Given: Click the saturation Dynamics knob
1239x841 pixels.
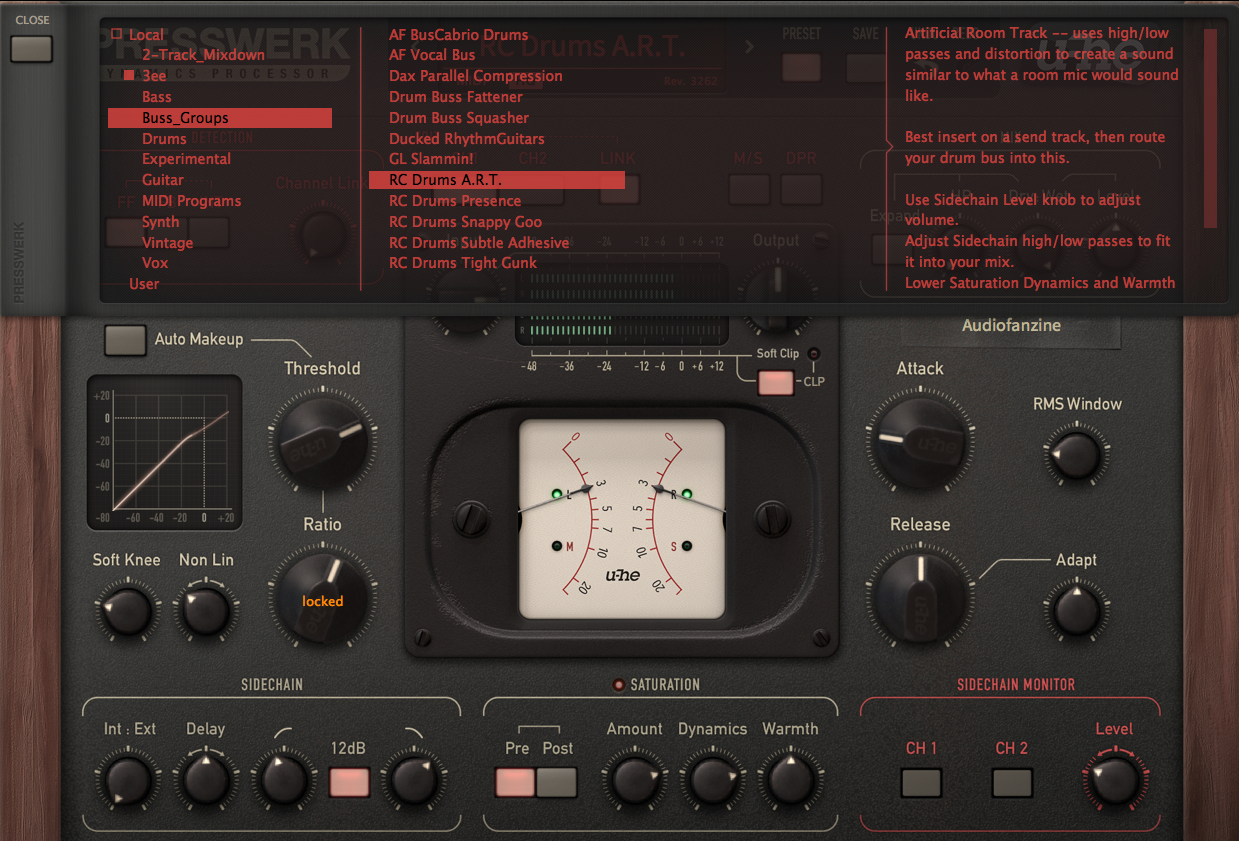Looking at the screenshot, I should click(712, 780).
